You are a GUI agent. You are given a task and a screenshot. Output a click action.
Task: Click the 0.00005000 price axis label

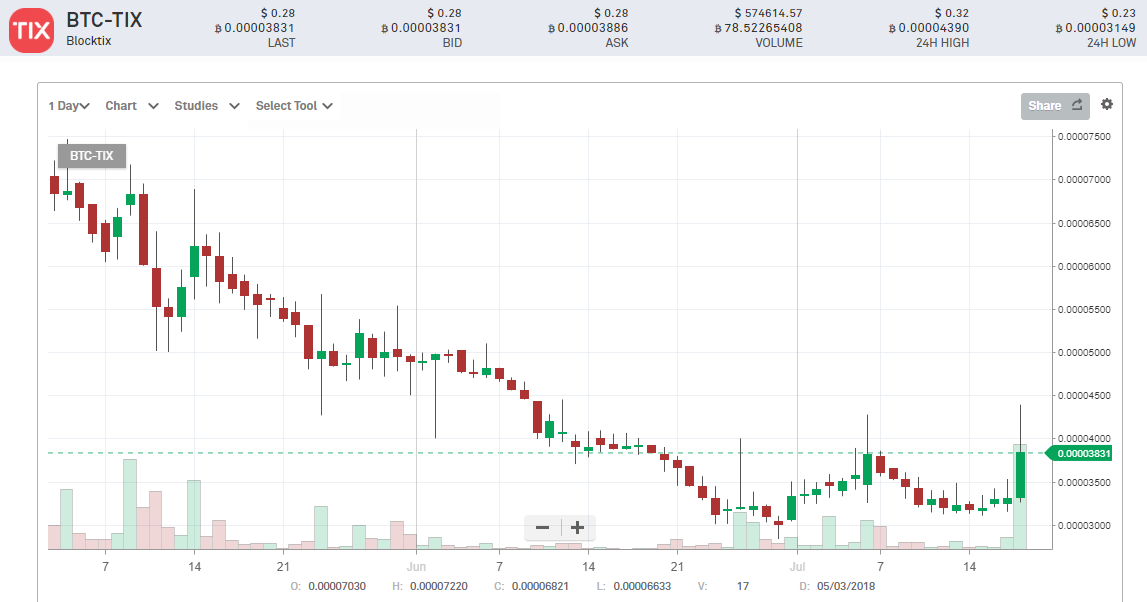[x=1084, y=353]
